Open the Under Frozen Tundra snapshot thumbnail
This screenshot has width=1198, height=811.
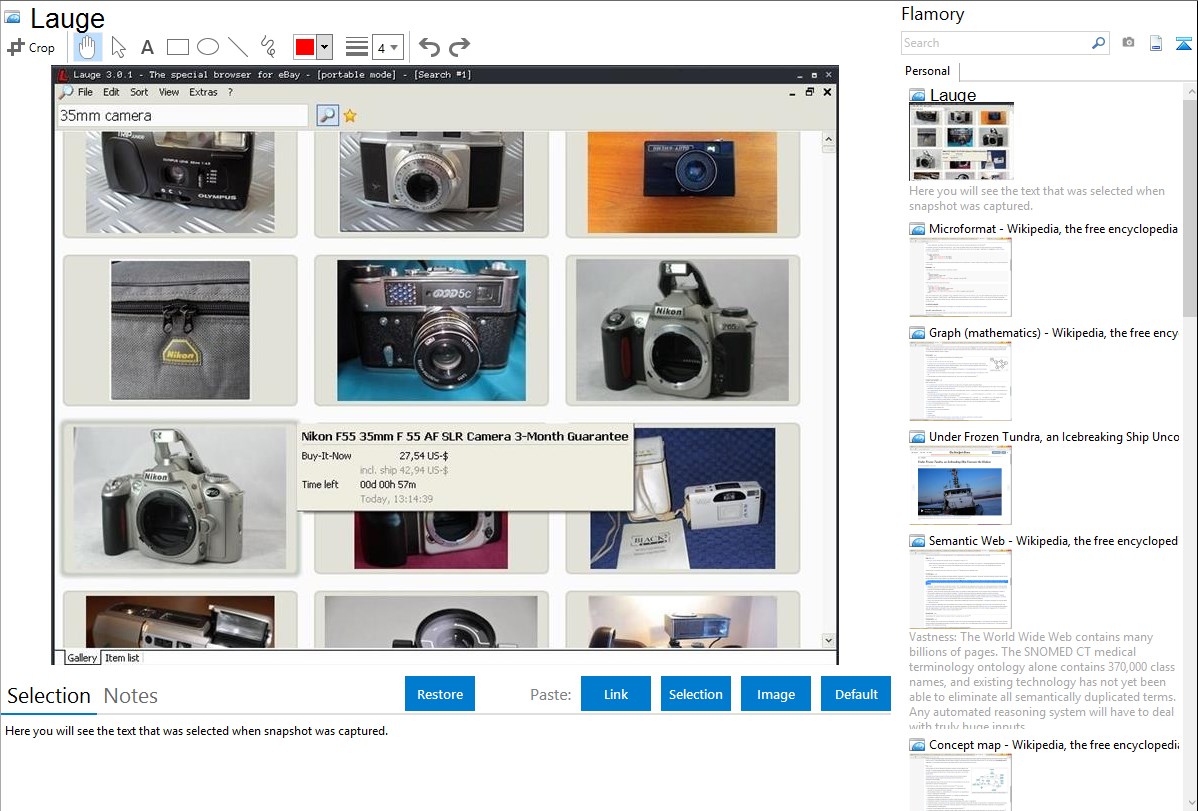[960, 485]
